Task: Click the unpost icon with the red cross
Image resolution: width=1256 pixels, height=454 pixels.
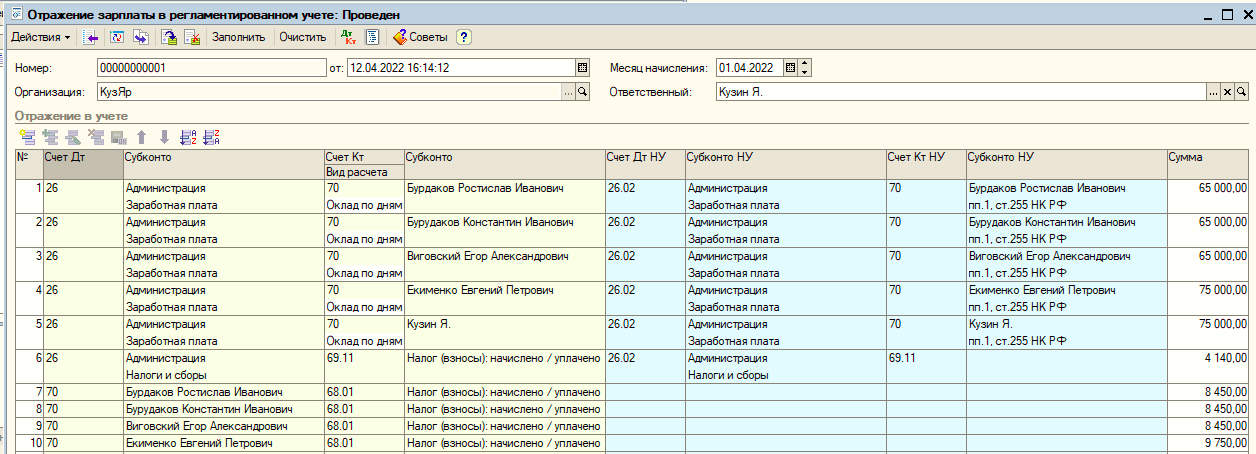Action: [x=193, y=37]
